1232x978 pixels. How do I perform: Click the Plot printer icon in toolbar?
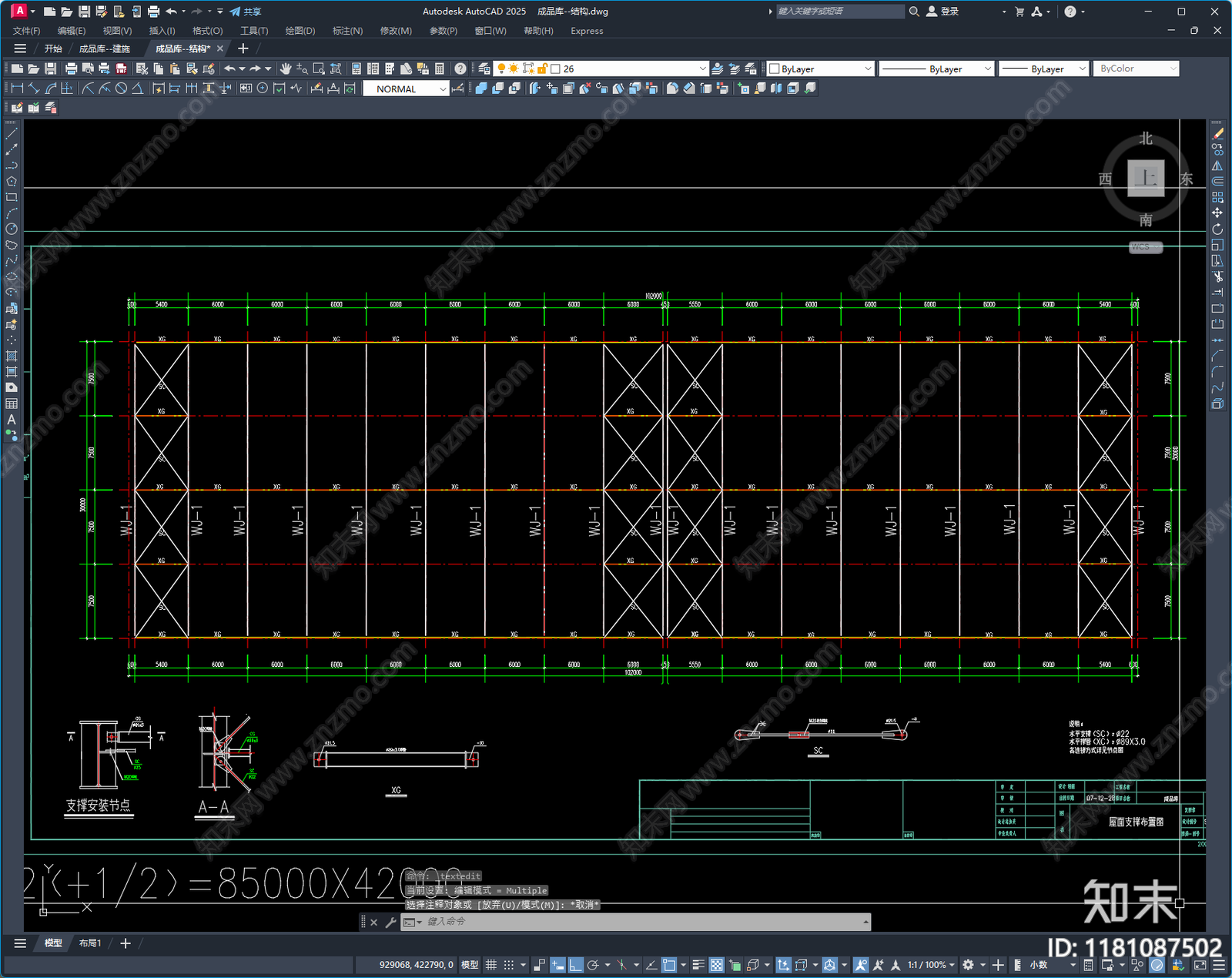pos(71,69)
